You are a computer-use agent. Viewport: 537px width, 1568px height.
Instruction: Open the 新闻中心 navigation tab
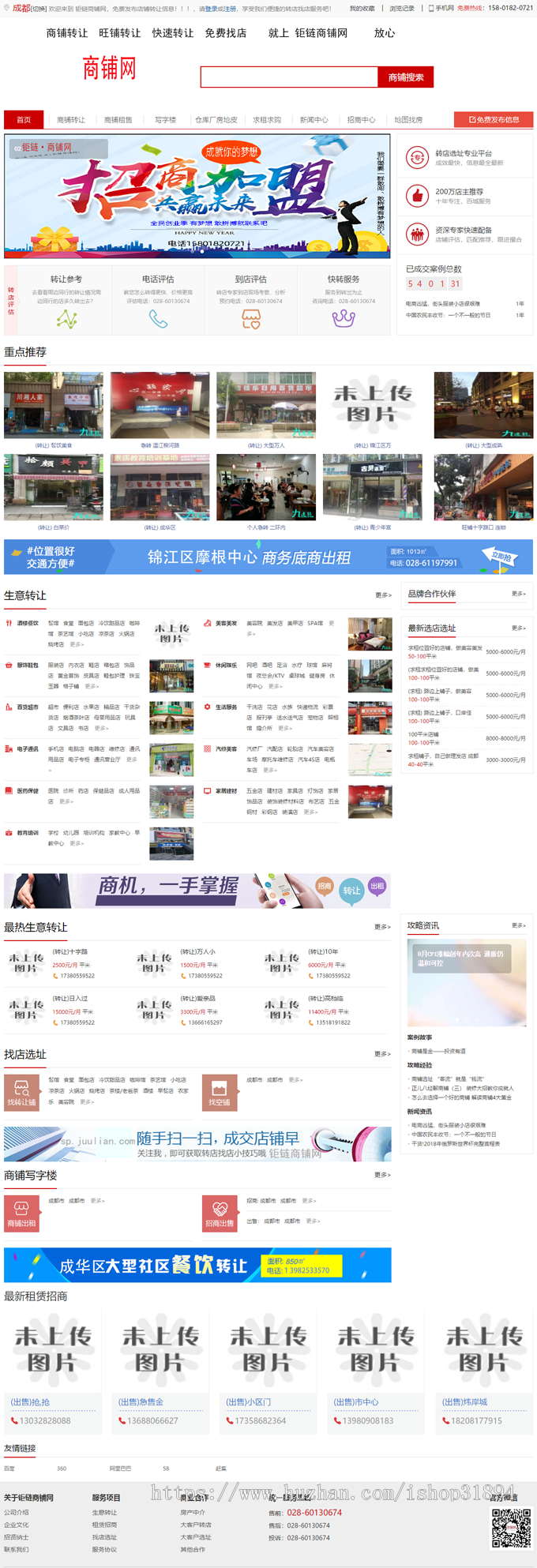pos(314,120)
